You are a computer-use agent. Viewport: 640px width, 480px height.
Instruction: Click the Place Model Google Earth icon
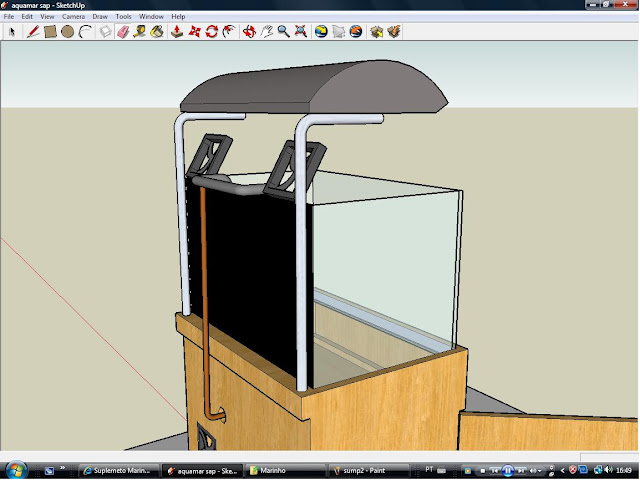pos(356,32)
